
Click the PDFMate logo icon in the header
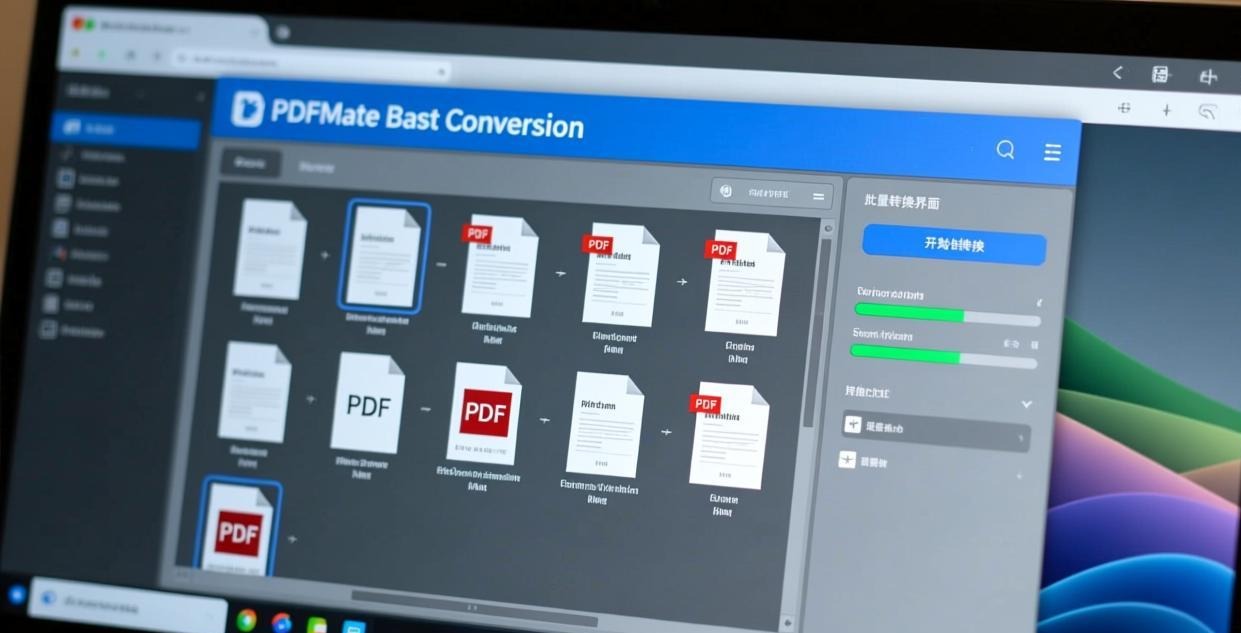point(247,108)
